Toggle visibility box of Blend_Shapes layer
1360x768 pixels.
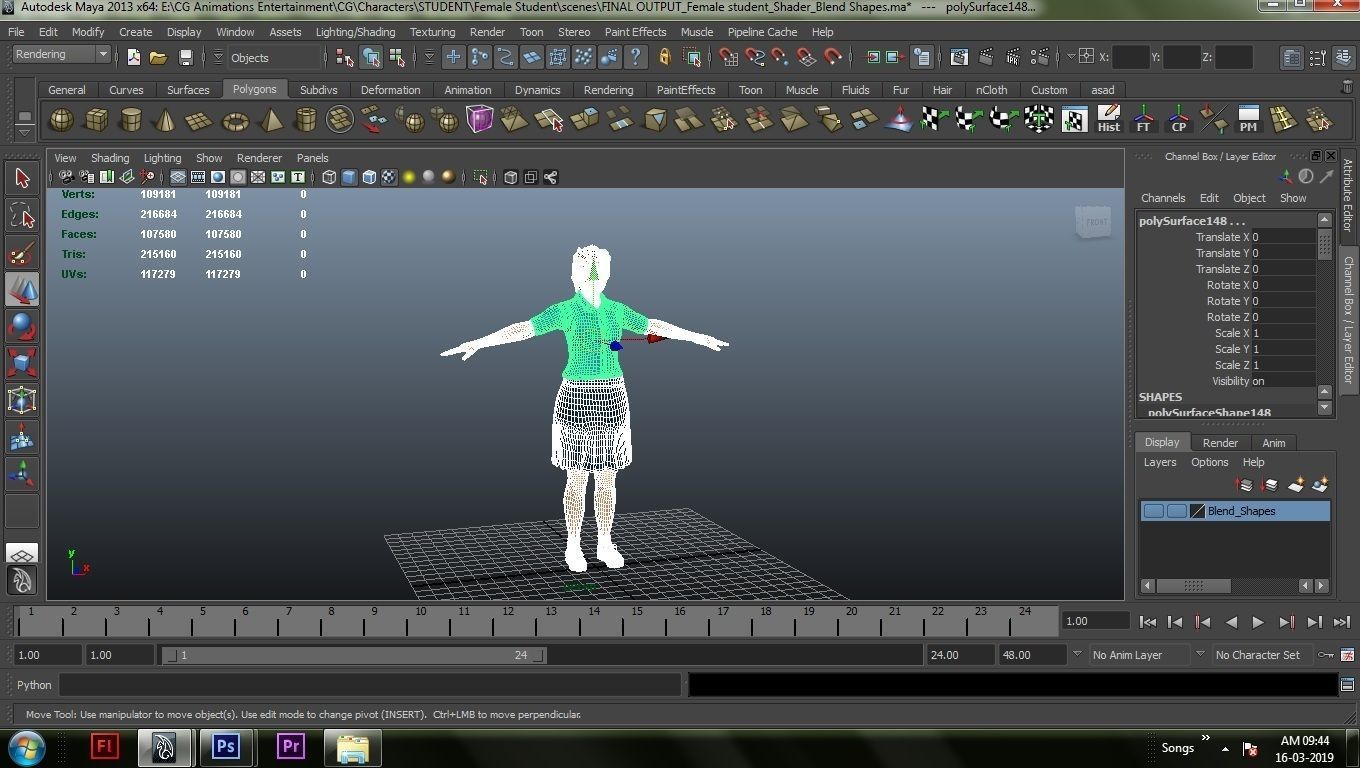[x=1154, y=511]
